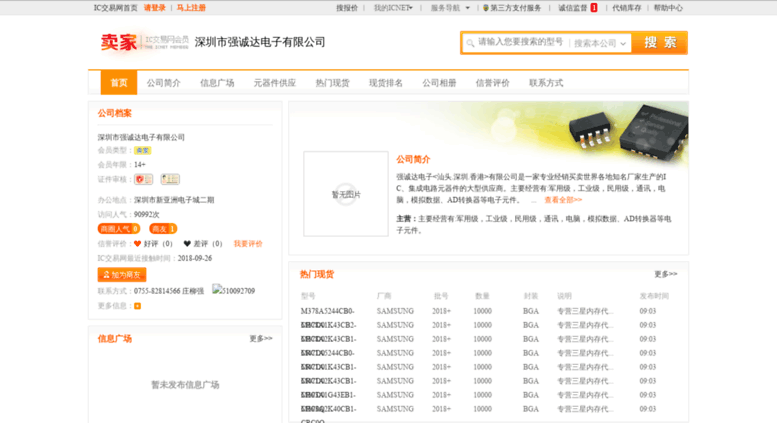Open the 服务导航 dropdown menu
The image size is (777, 423).
point(450,8)
